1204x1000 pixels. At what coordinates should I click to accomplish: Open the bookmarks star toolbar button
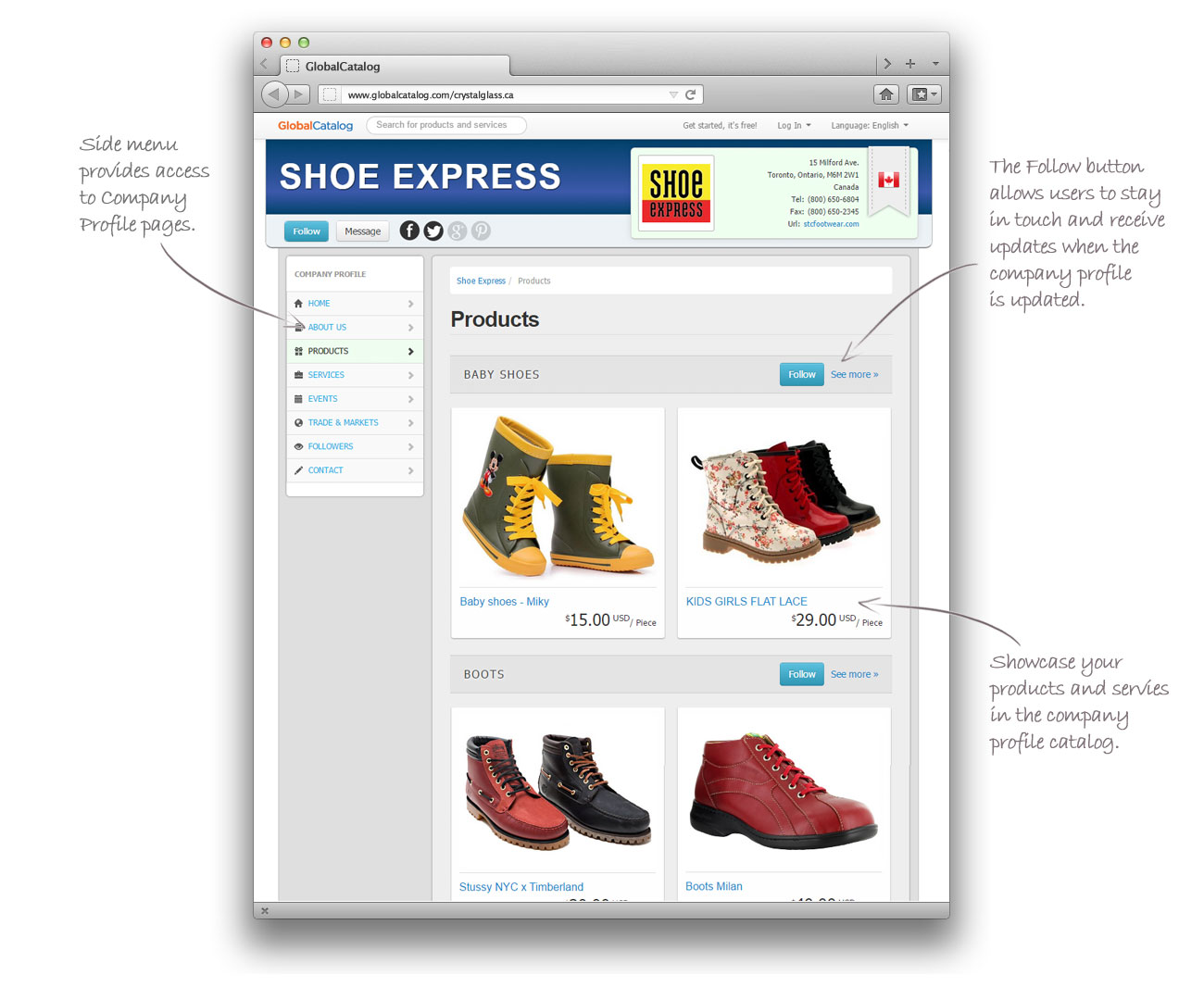[923, 94]
